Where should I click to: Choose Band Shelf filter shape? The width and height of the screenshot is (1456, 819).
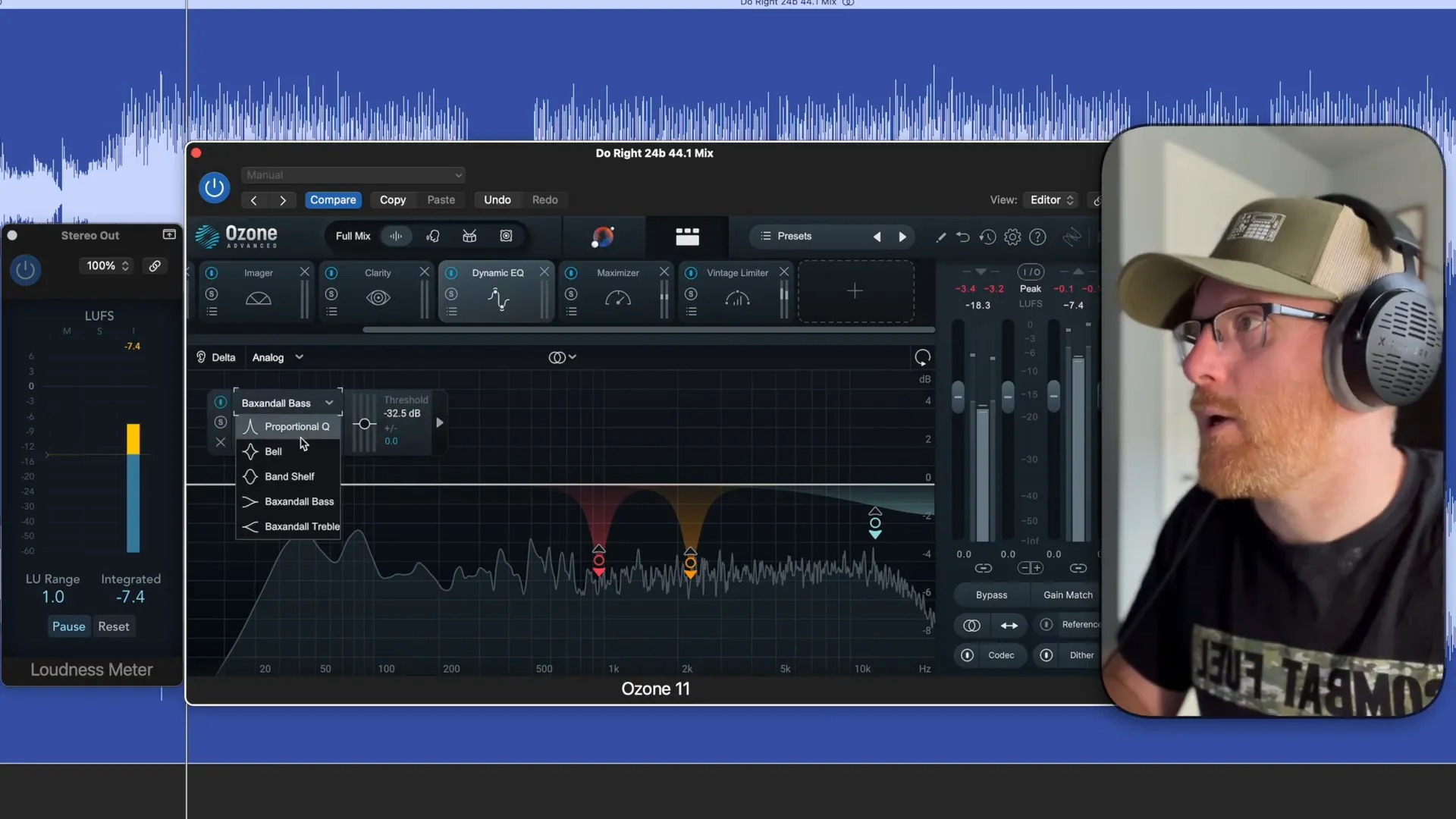click(288, 477)
